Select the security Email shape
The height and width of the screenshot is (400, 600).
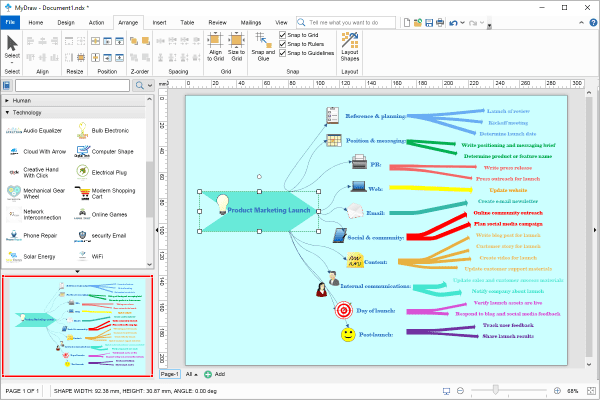(x=100, y=235)
